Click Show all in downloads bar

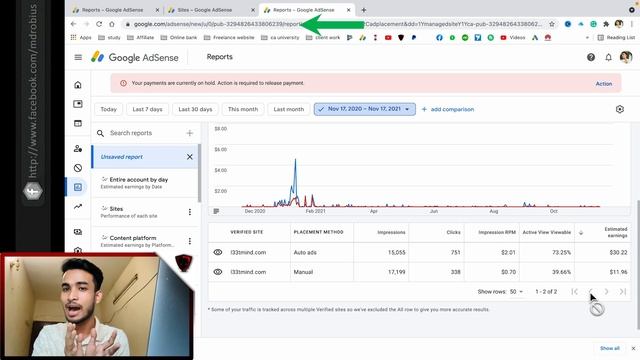pos(609,348)
